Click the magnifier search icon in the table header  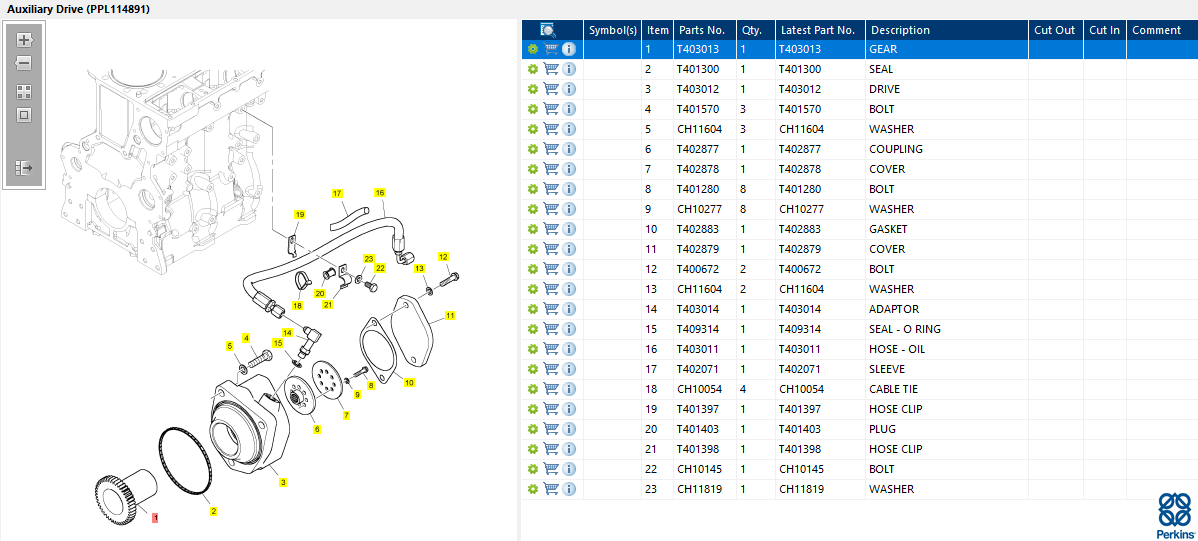click(548, 30)
